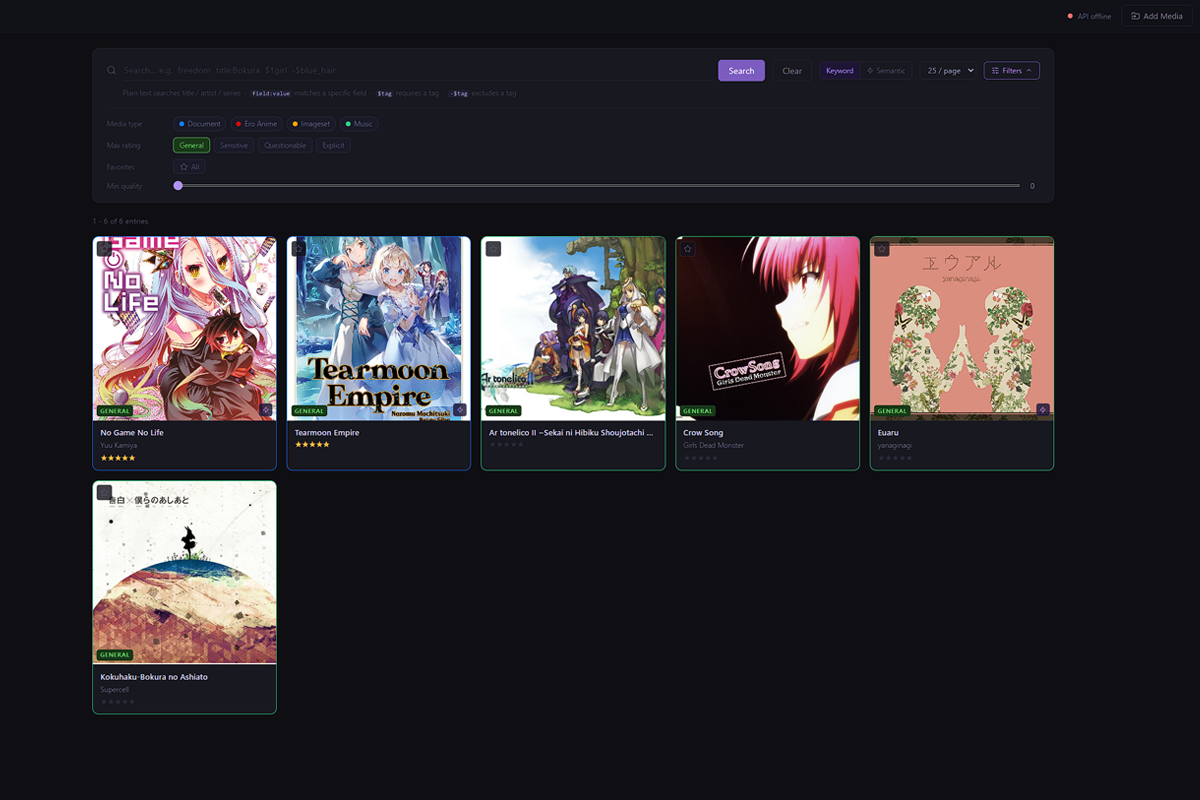This screenshot has height=800, width=1200.
Task: Collapse the Filters panel
Action: (1012, 71)
